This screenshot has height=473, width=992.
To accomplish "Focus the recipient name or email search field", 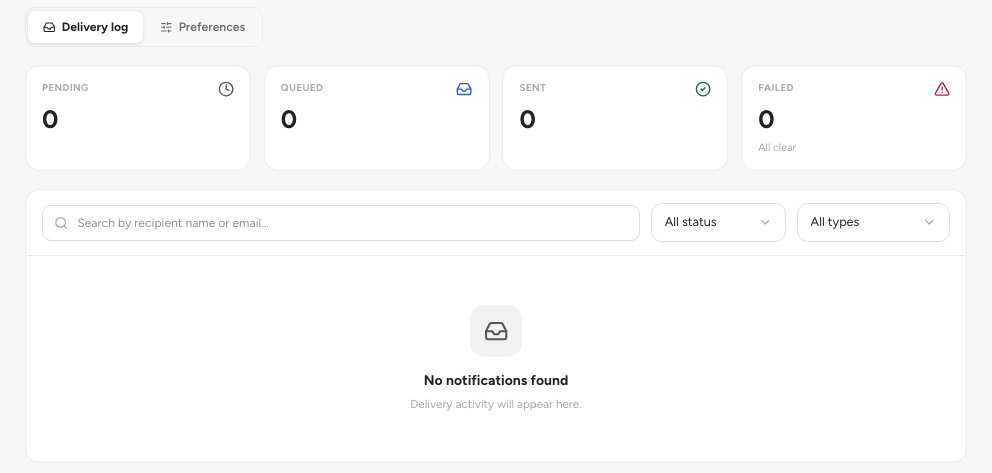I will coord(341,223).
